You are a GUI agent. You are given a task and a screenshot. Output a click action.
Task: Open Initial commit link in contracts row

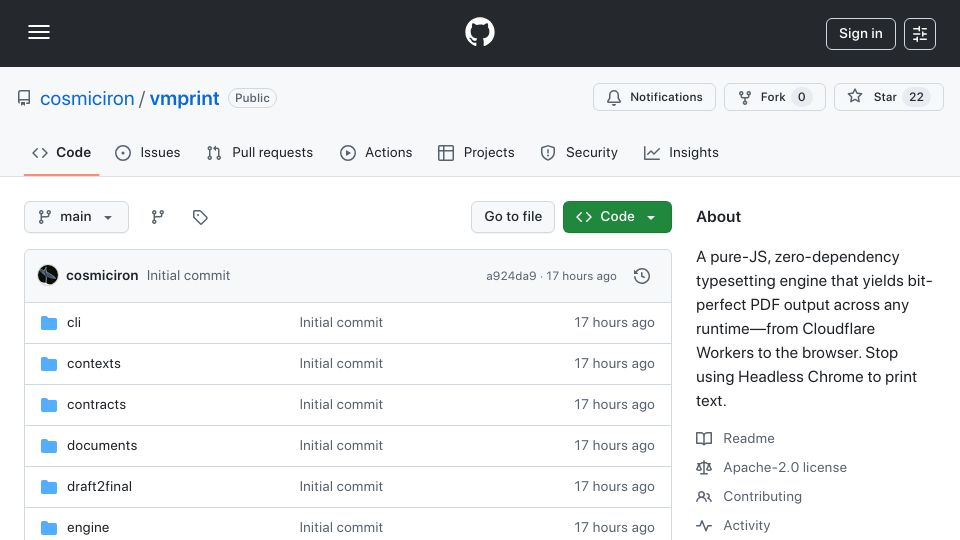click(x=341, y=405)
